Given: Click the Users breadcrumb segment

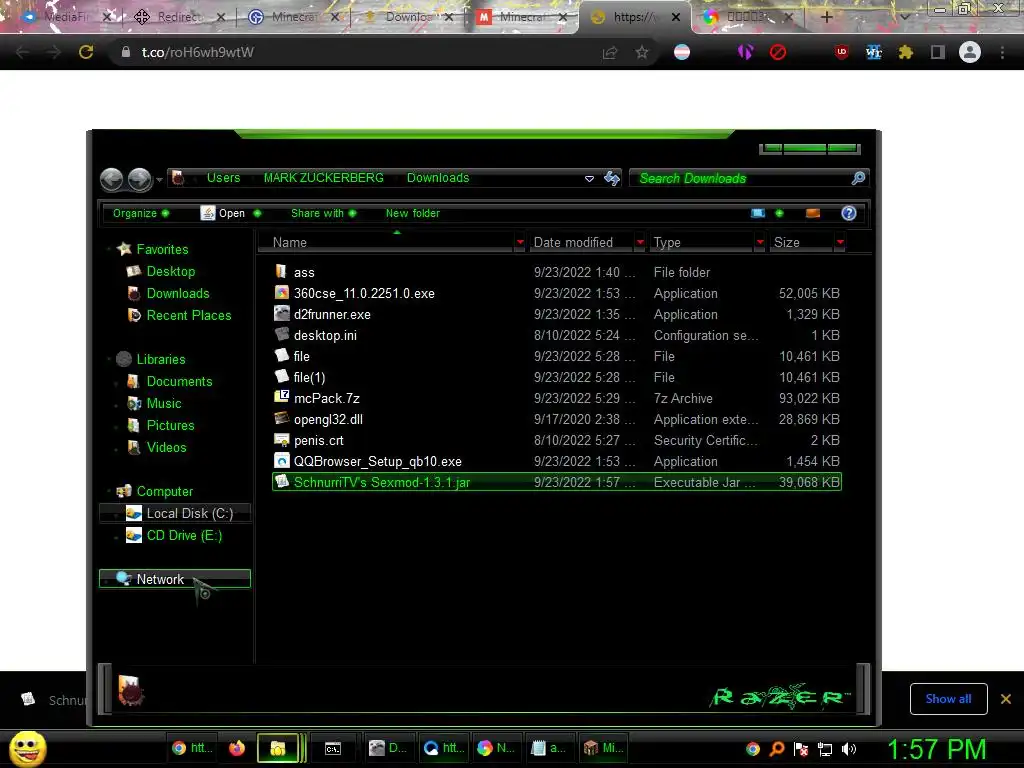Looking at the screenshot, I should tap(223, 178).
